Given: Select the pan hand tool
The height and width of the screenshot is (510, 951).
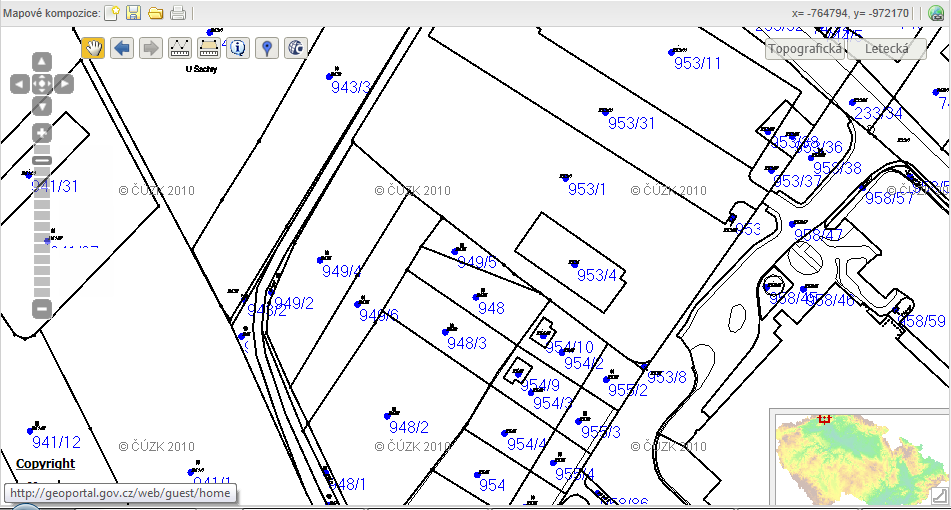Looking at the screenshot, I should click(x=93, y=48).
